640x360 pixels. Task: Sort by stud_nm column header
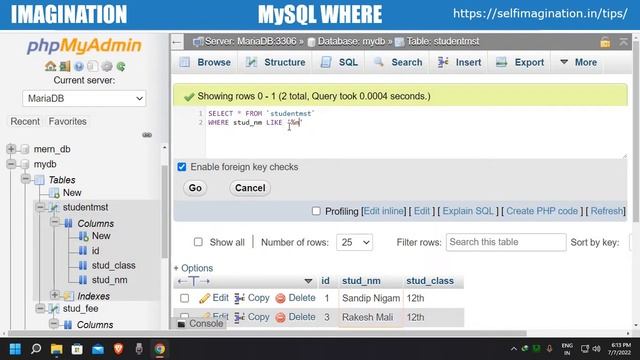[x=361, y=281]
